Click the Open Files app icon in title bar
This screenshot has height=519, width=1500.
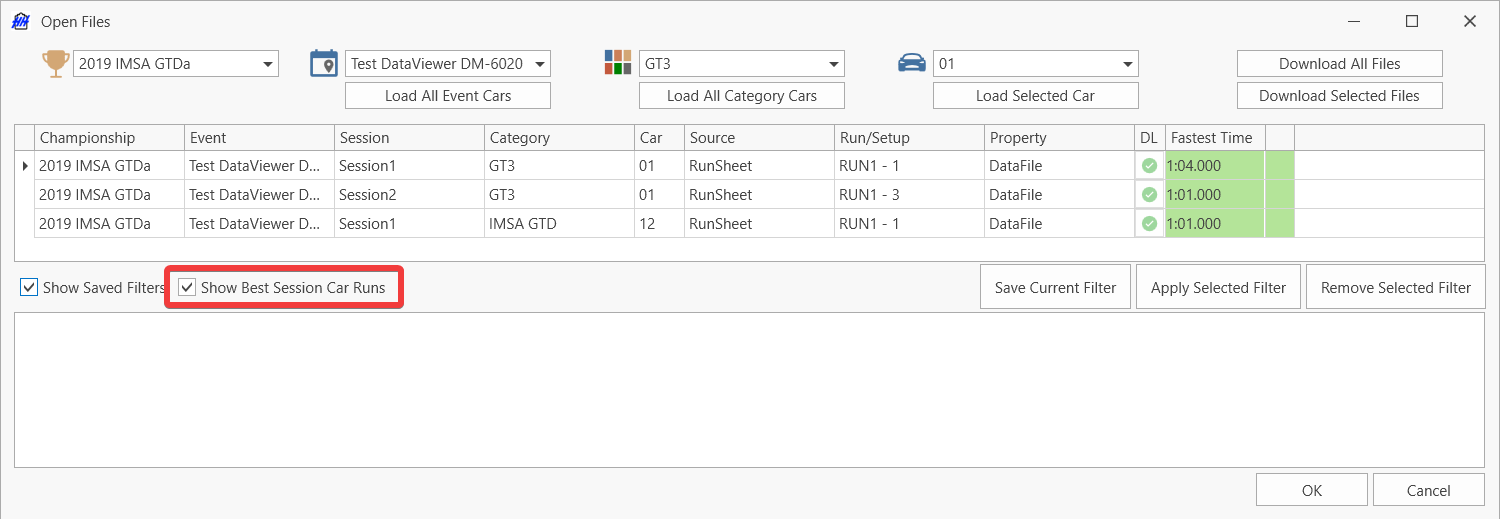(19, 21)
